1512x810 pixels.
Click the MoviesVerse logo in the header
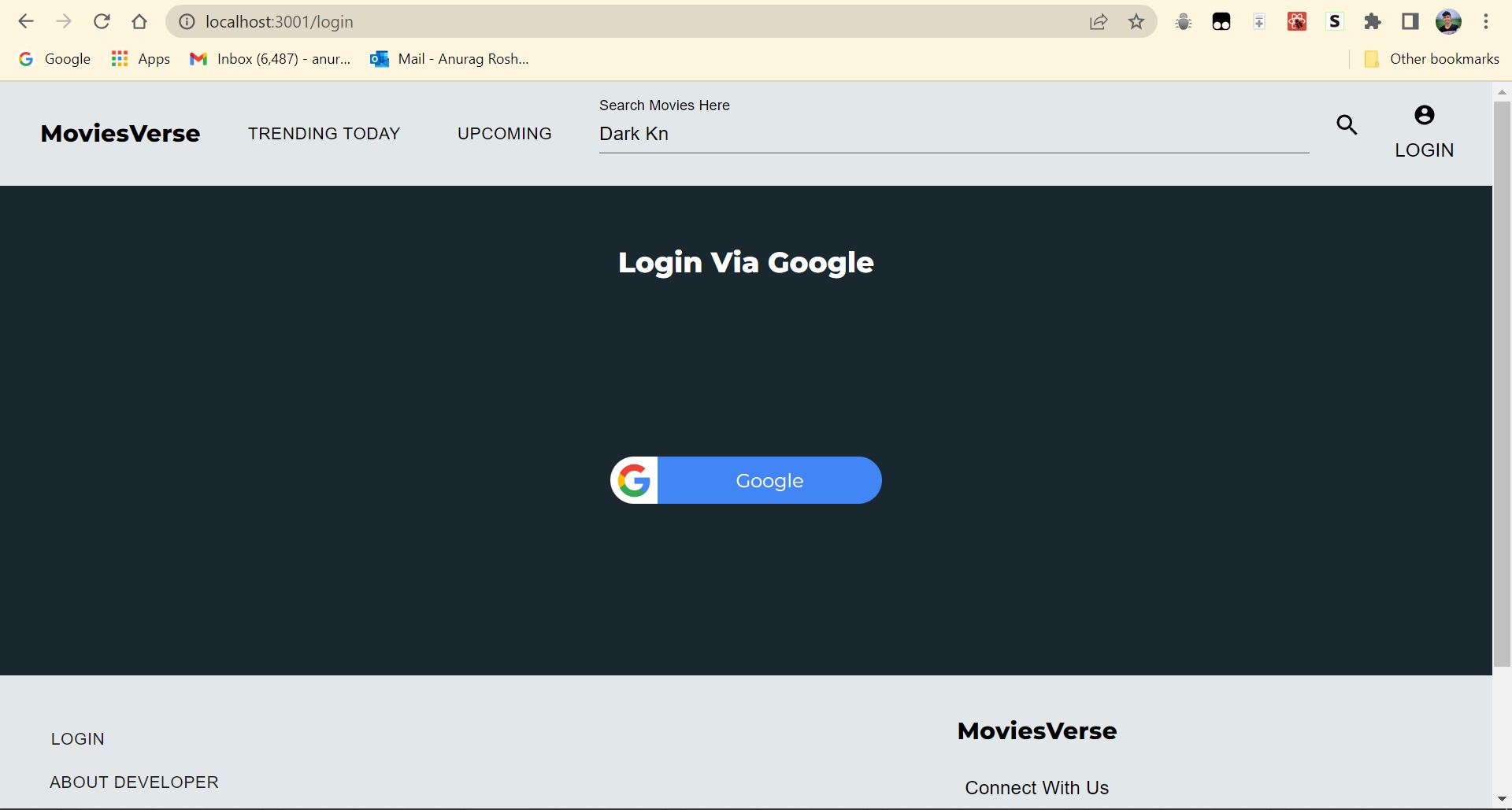coord(120,133)
